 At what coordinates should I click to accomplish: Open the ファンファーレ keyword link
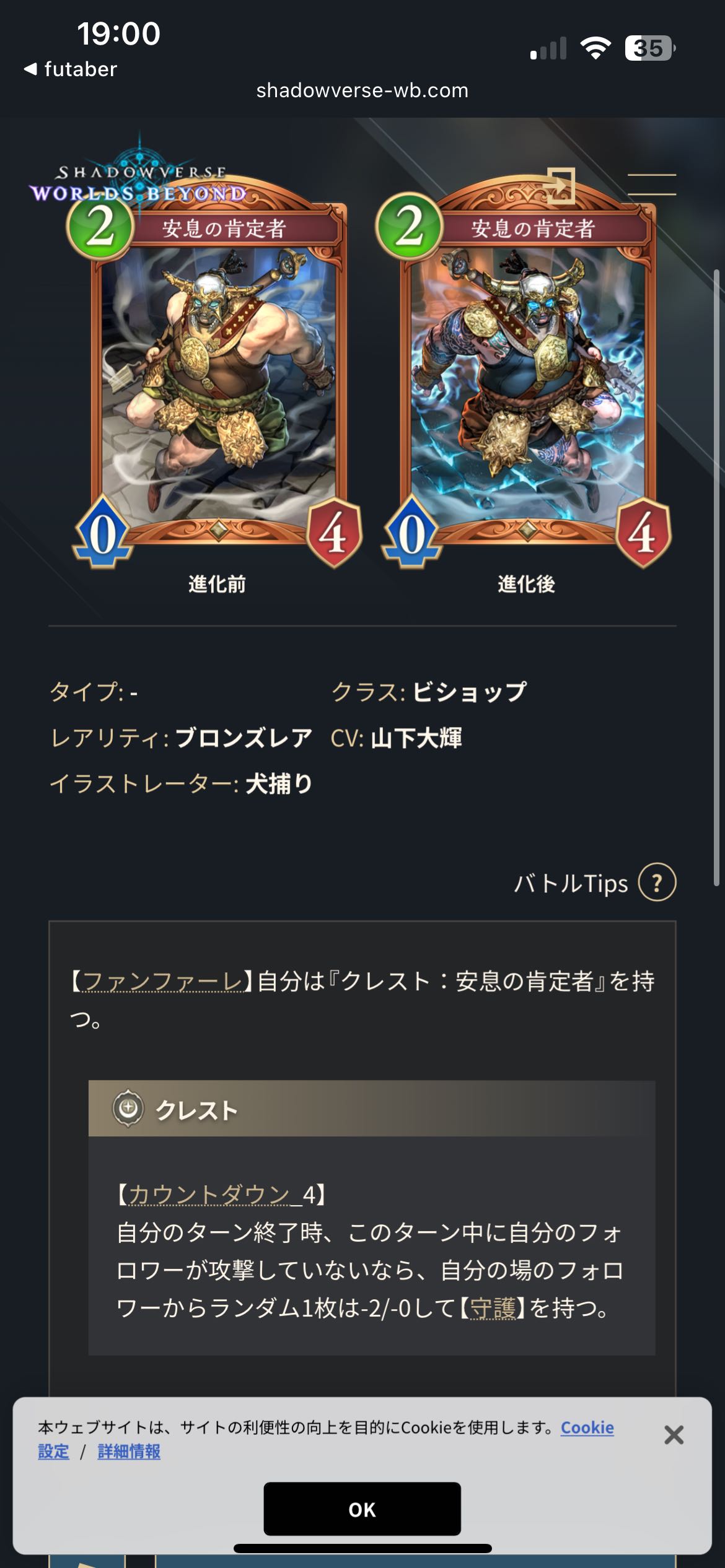[162, 980]
